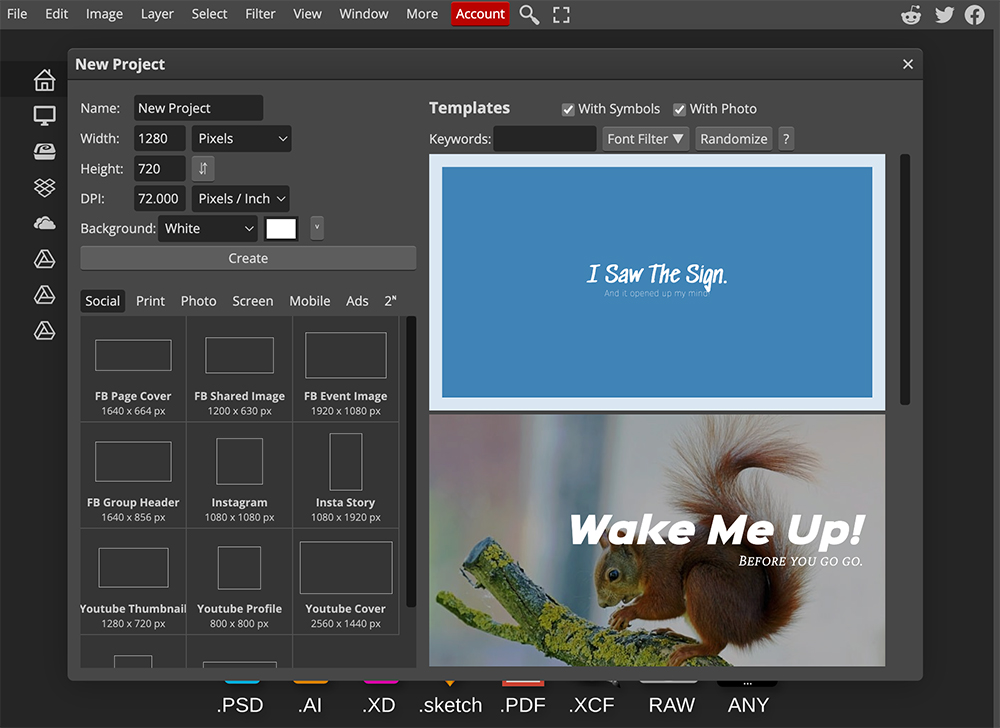The height and width of the screenshot is (728, 1000).
Task: Open the cloud storage icon
Action: pyautogui.click(x=45, y=223)
